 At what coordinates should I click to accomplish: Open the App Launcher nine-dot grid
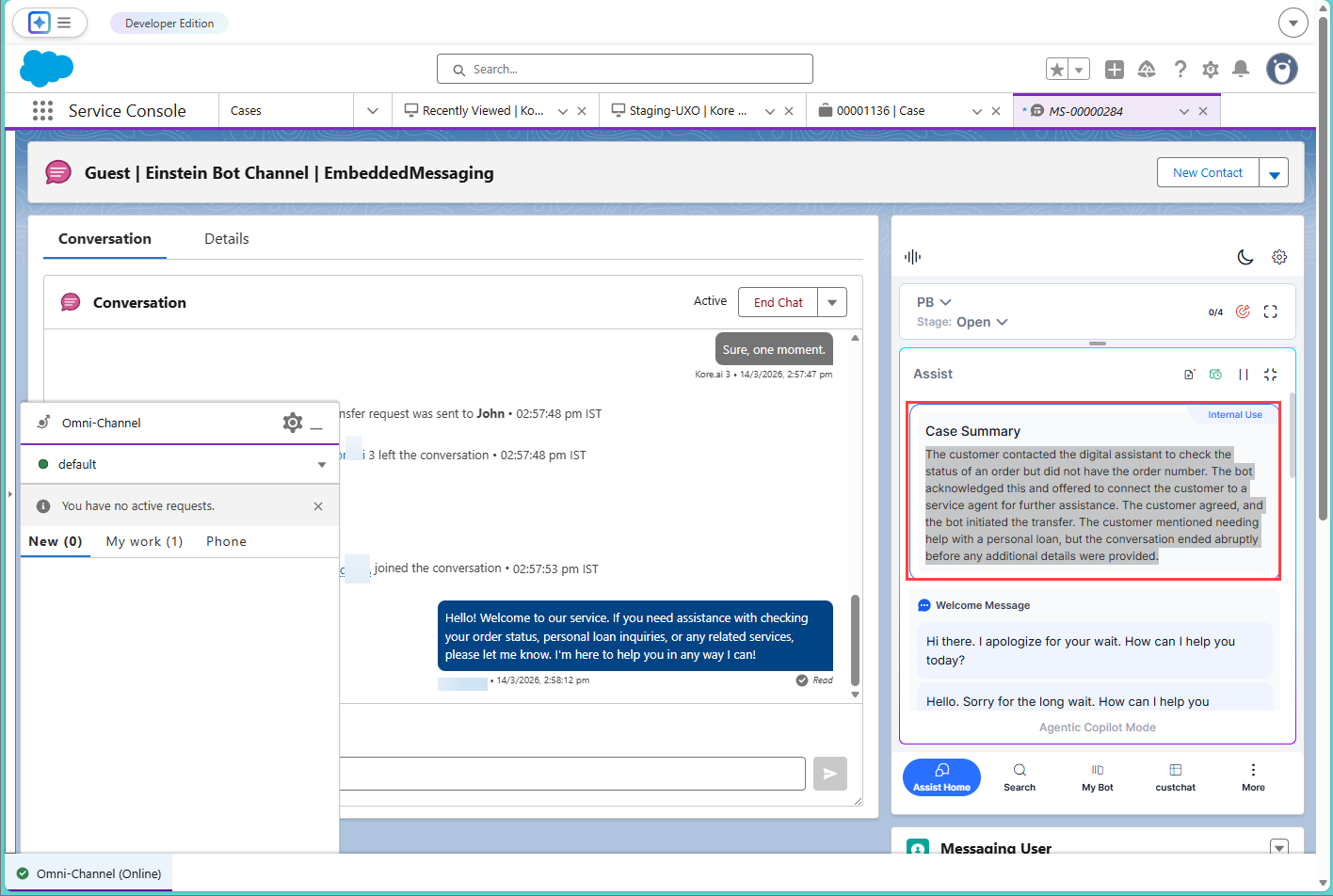[42, 111]
